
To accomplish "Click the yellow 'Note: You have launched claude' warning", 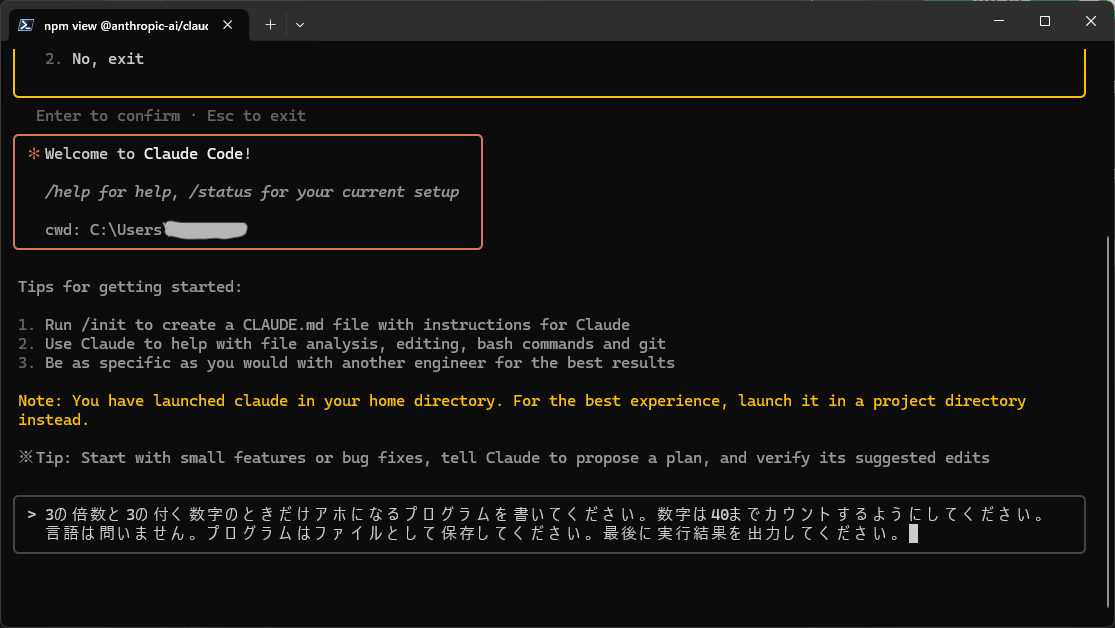I will pos(522,410).
